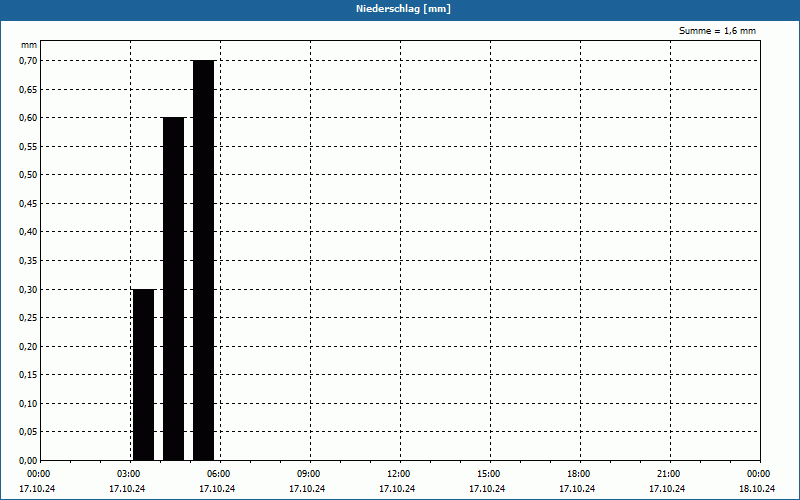Click the 0,30 mm precipitation bar
The image size is (800, 500).
click(x=143, y=375)
